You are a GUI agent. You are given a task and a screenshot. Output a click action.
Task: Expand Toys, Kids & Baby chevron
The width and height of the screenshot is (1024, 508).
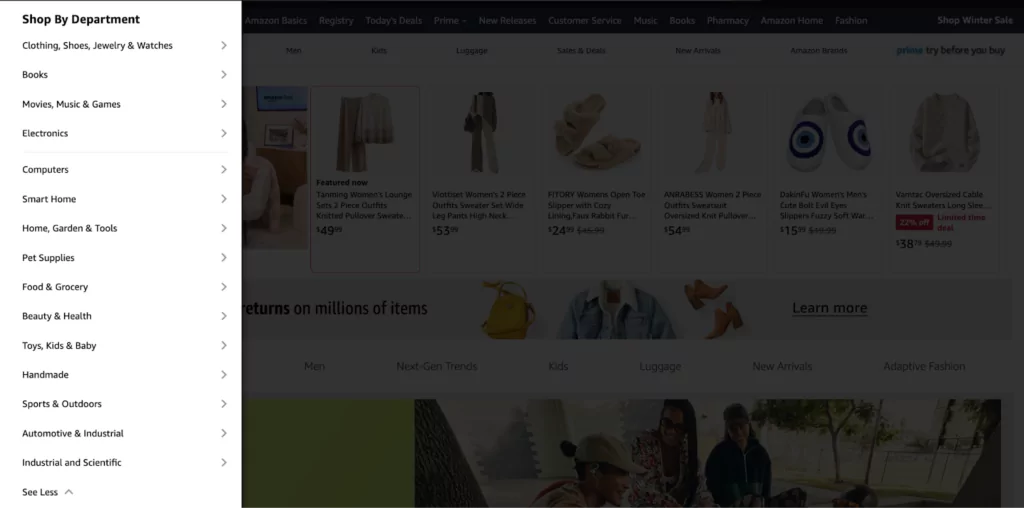click(223, 345)
